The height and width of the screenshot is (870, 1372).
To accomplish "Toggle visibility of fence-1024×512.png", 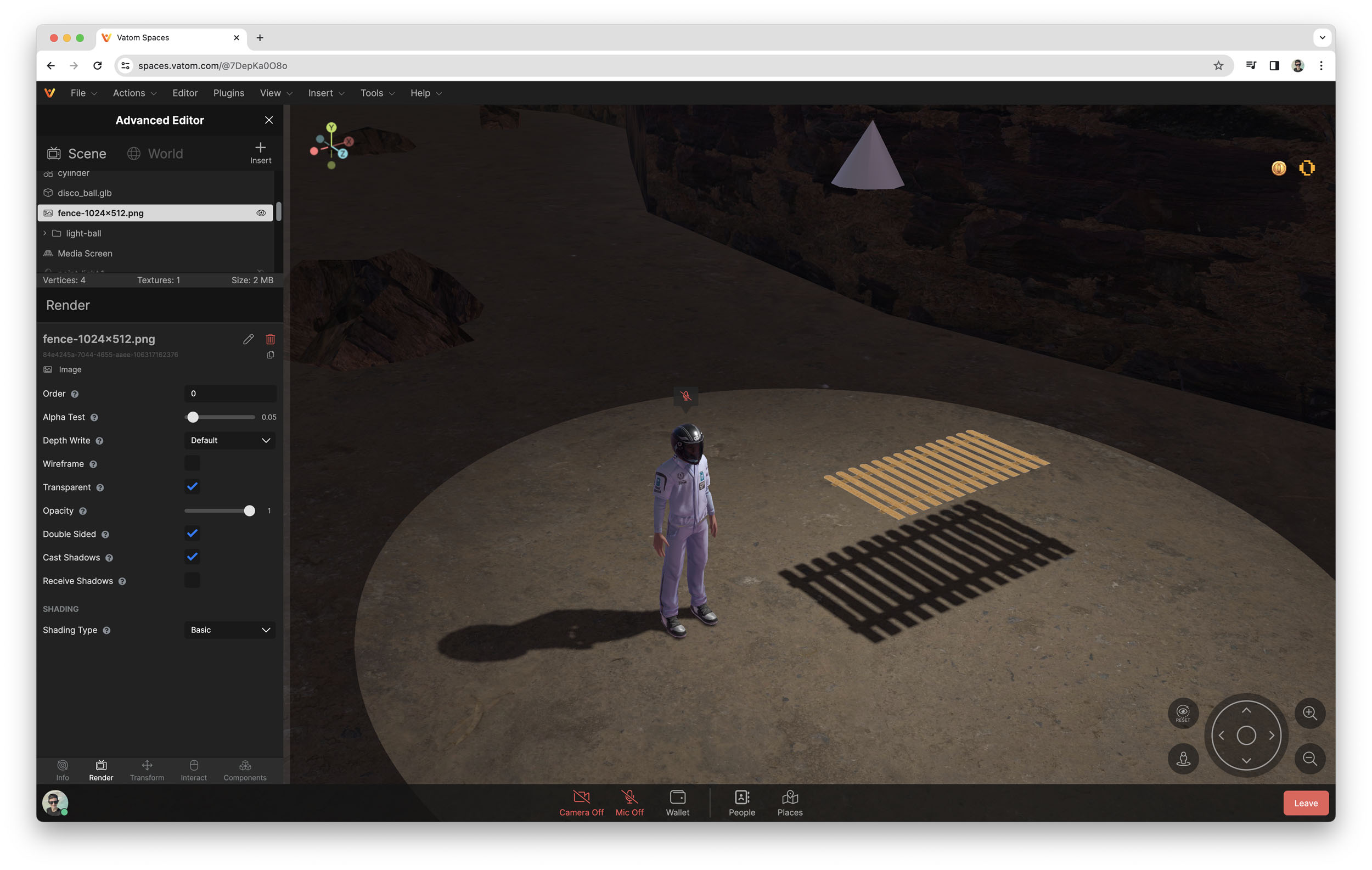I will [x=261, y=213].
